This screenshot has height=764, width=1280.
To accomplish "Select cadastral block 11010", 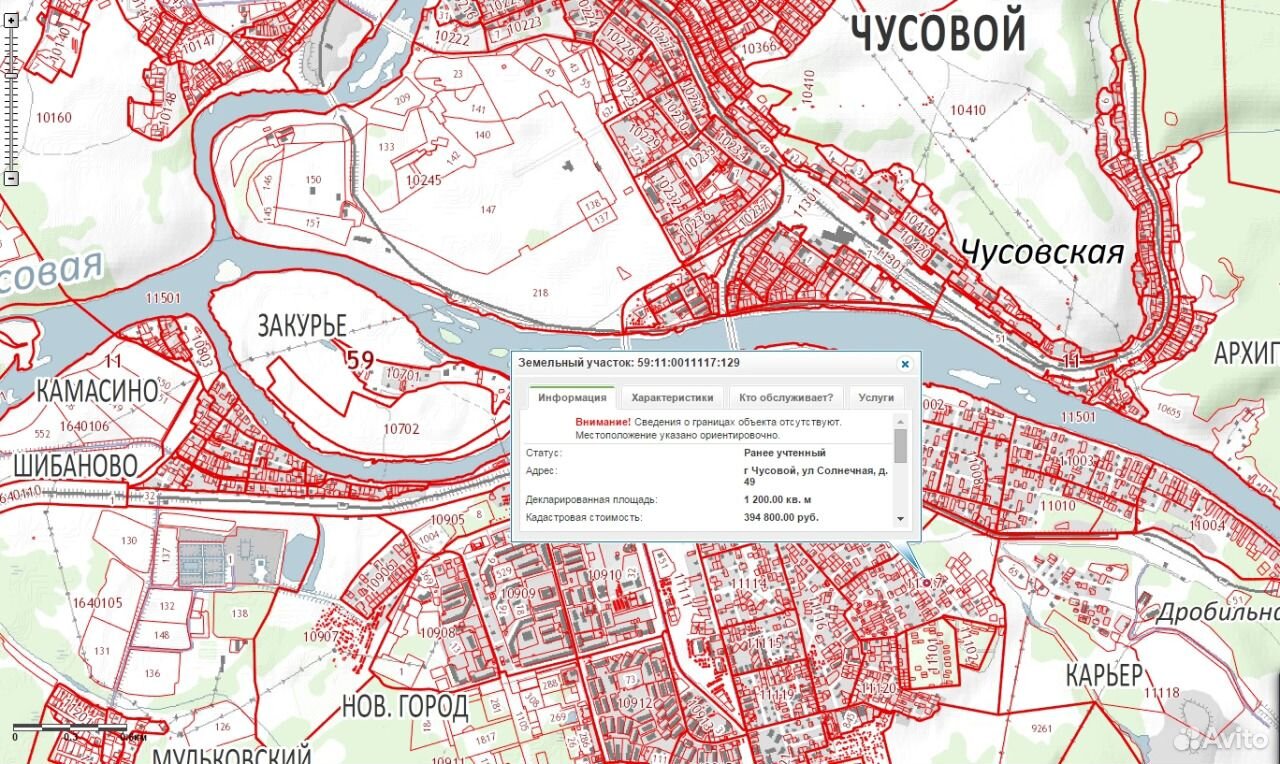I will 1058,506.
